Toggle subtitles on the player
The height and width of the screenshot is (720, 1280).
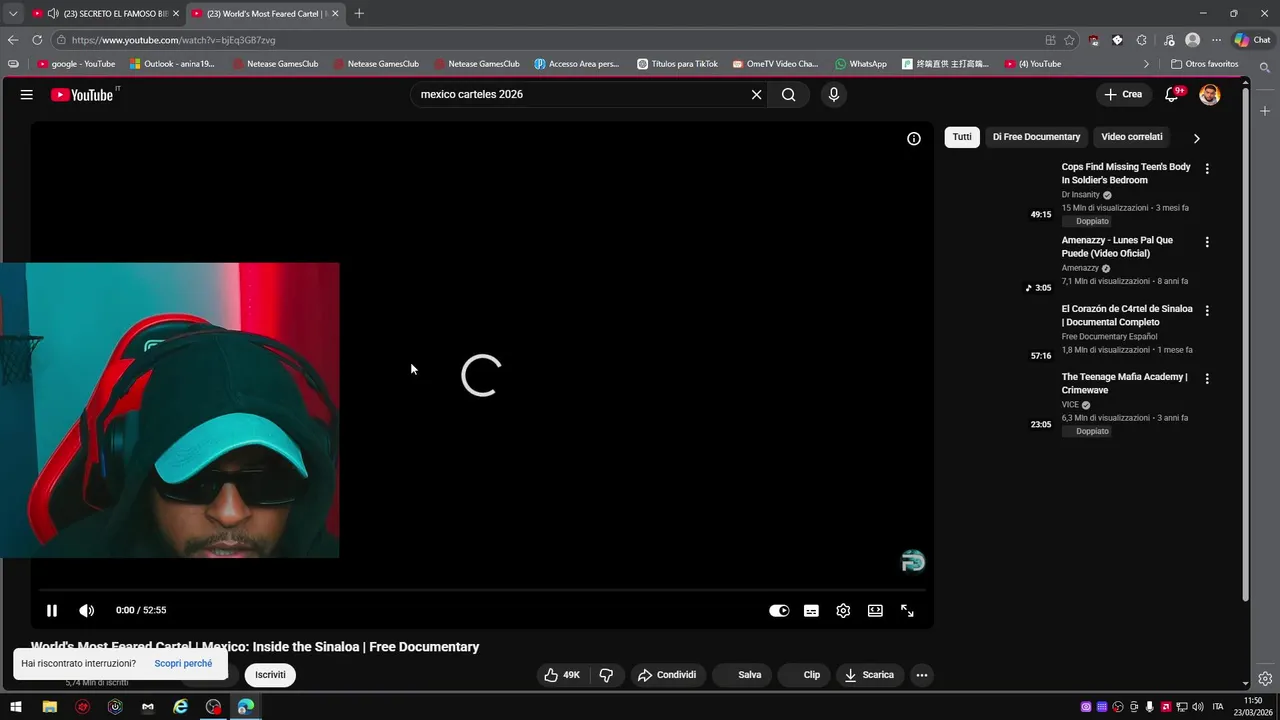click(x=811, y=610)
